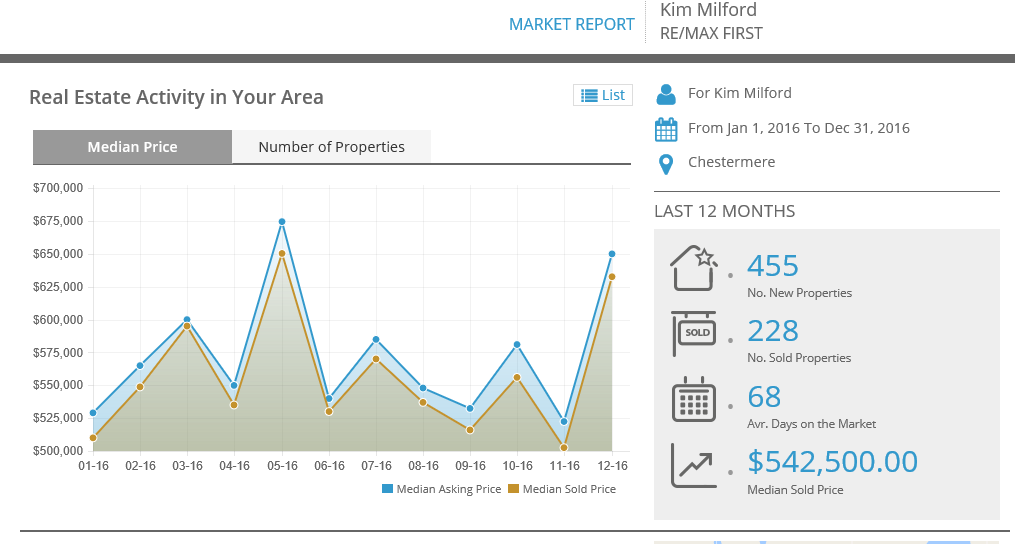Click the SOLD sign icon

coord(694,333)
